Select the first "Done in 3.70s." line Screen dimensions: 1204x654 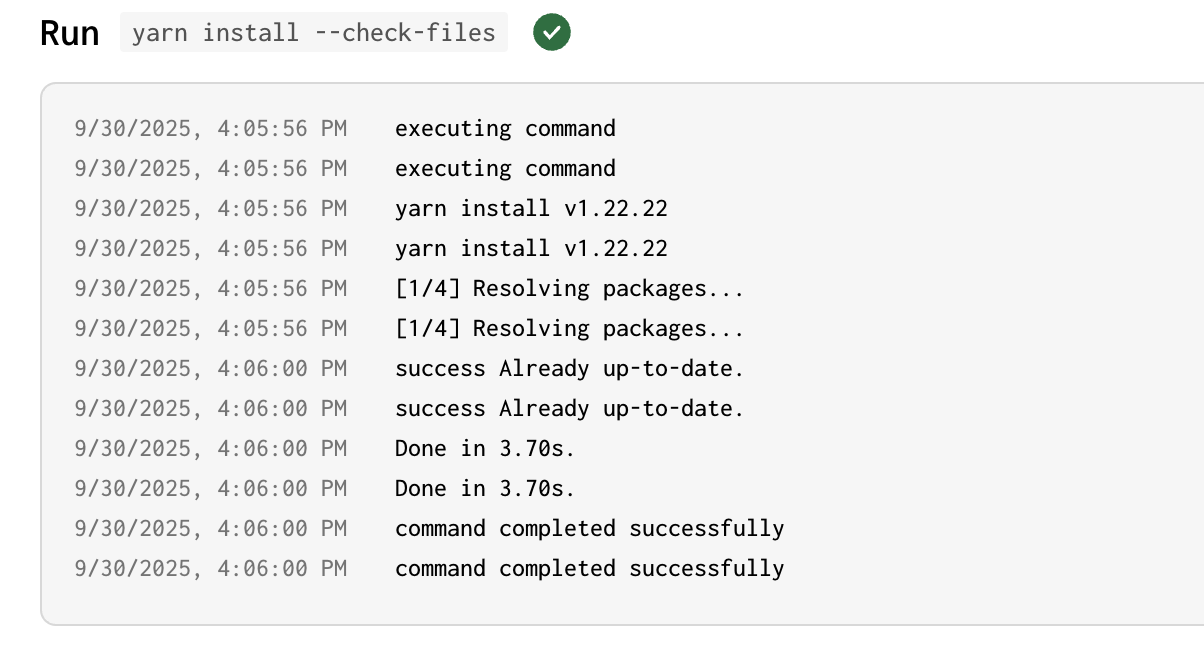pyautogui.click(x=485, y=449)
